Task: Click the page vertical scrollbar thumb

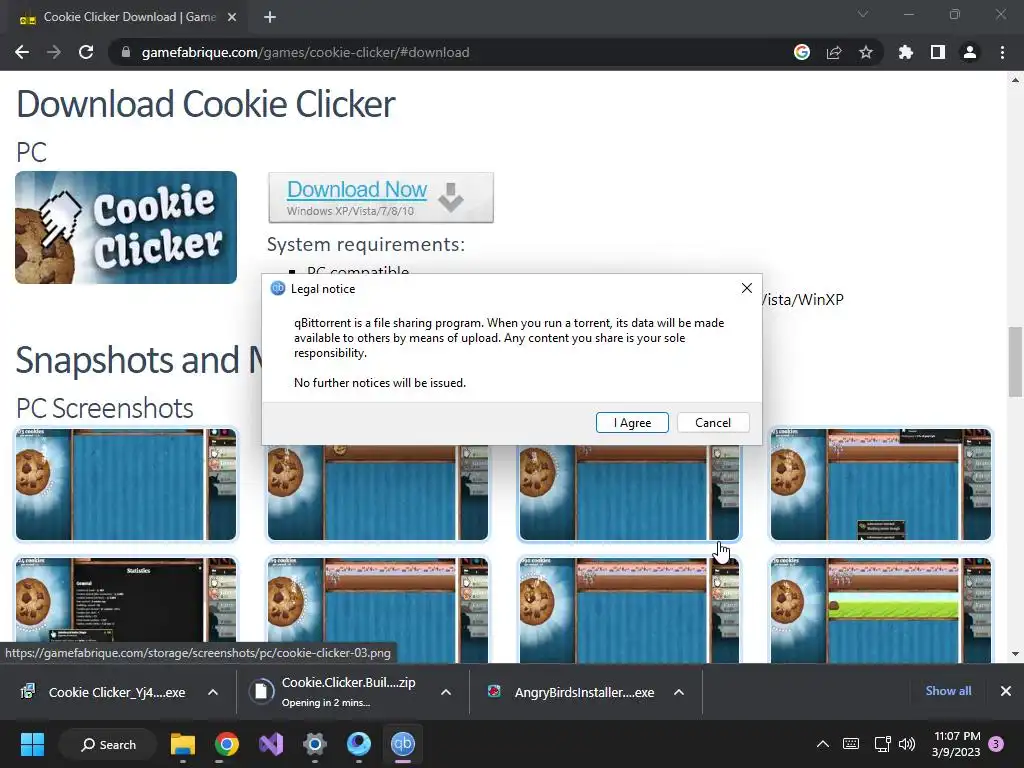Action: [x=1015, y=361]
